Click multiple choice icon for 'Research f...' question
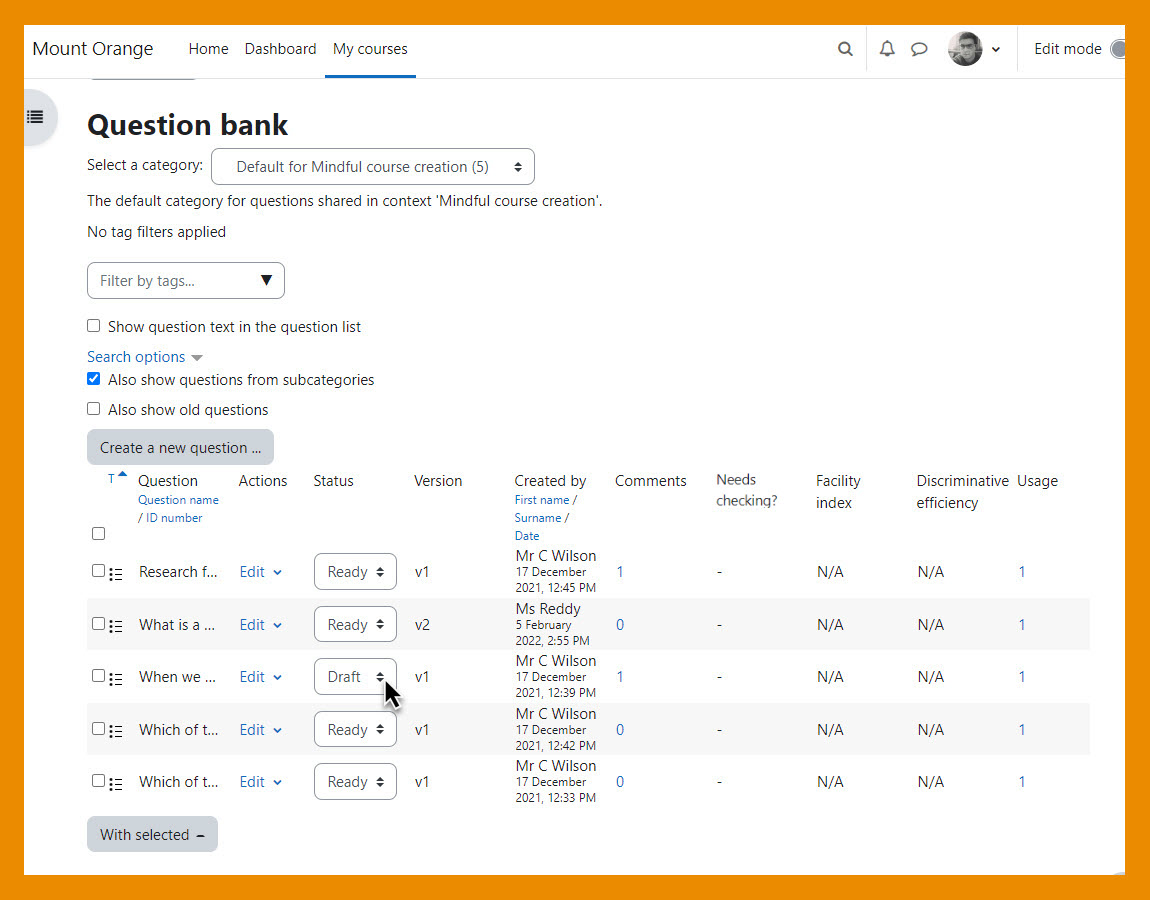Image resolution: width=1150 pixels, height=900 pixels. (x=116, y=573)
